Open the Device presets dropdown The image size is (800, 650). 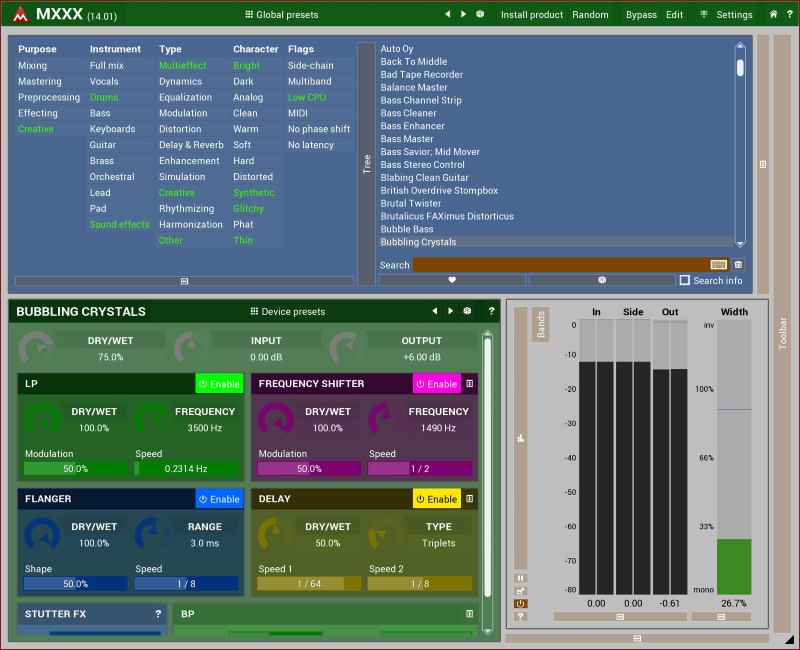[x=287, y=311]
